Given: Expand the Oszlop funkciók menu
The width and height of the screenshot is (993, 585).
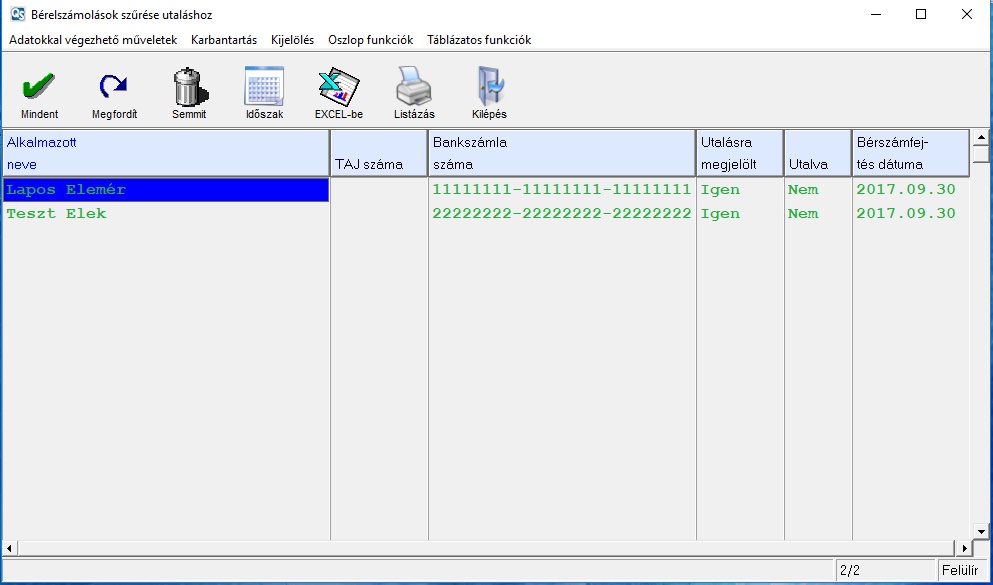Looking at the screenshot, I should tap(370, 40).
